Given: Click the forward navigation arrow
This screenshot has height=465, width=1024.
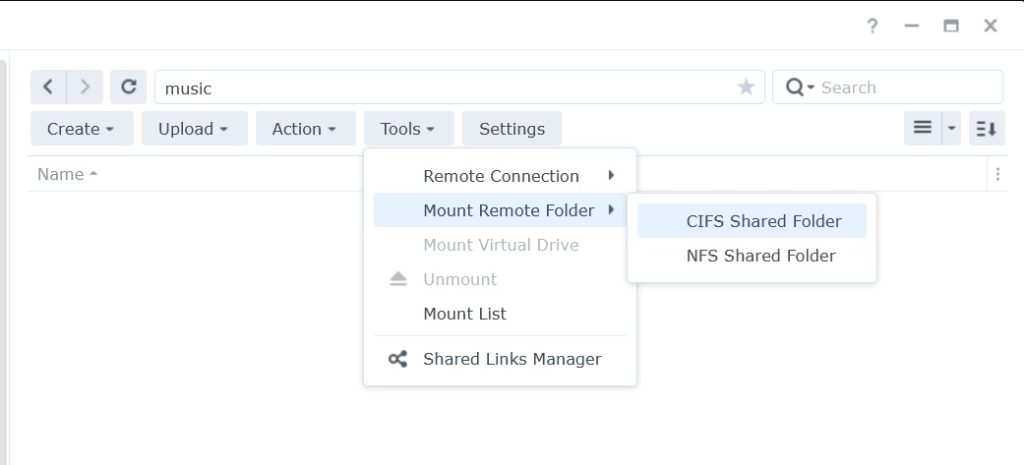Looking at the screenshot, I should pyautogui.click(x=85, y=87).
